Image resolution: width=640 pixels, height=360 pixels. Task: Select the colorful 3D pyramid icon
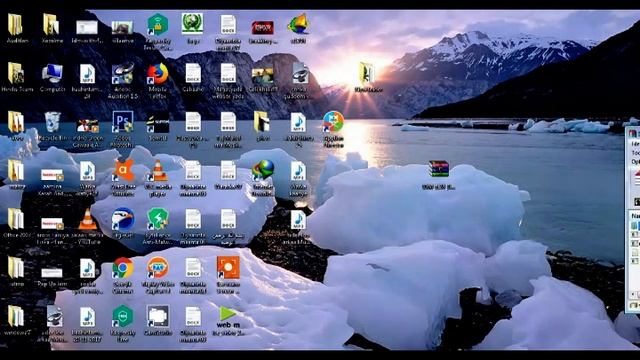coord(298,25)
